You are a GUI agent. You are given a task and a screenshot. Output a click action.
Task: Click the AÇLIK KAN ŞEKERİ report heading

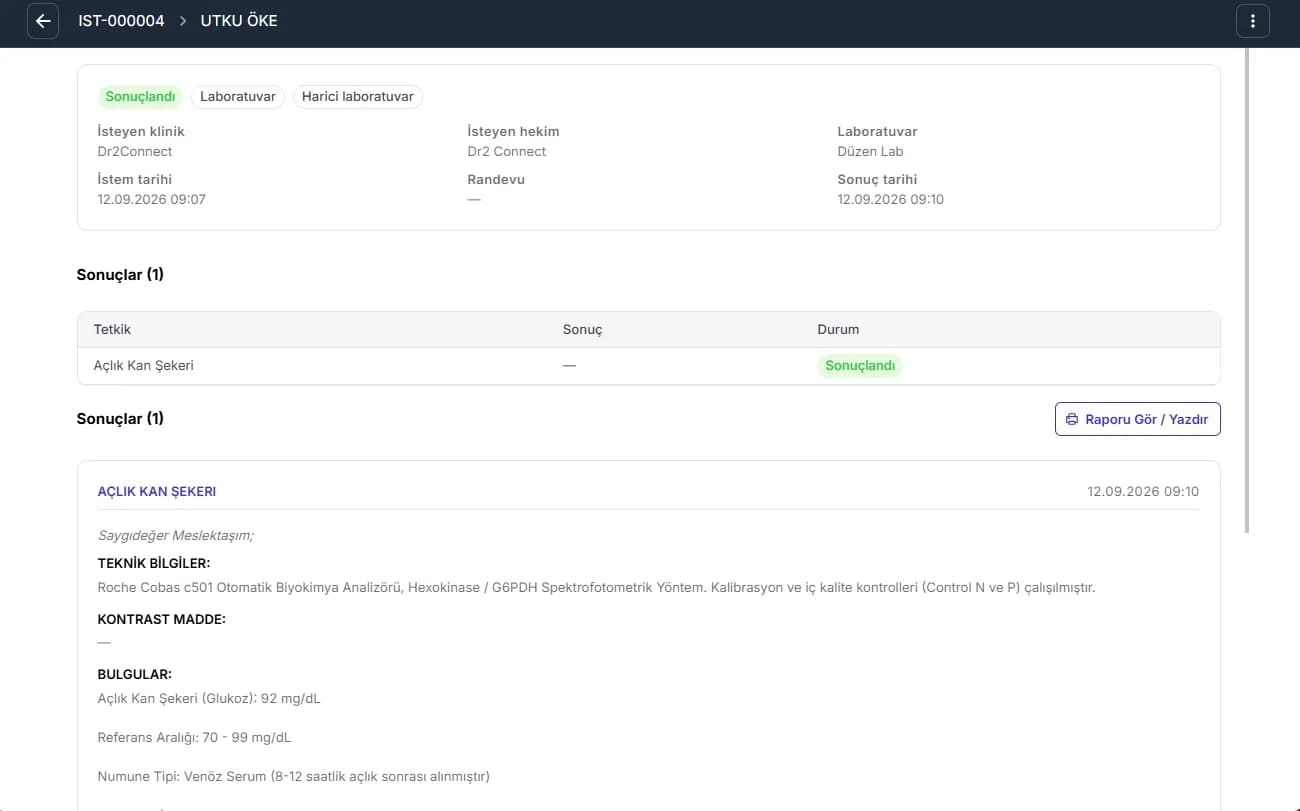157,492
